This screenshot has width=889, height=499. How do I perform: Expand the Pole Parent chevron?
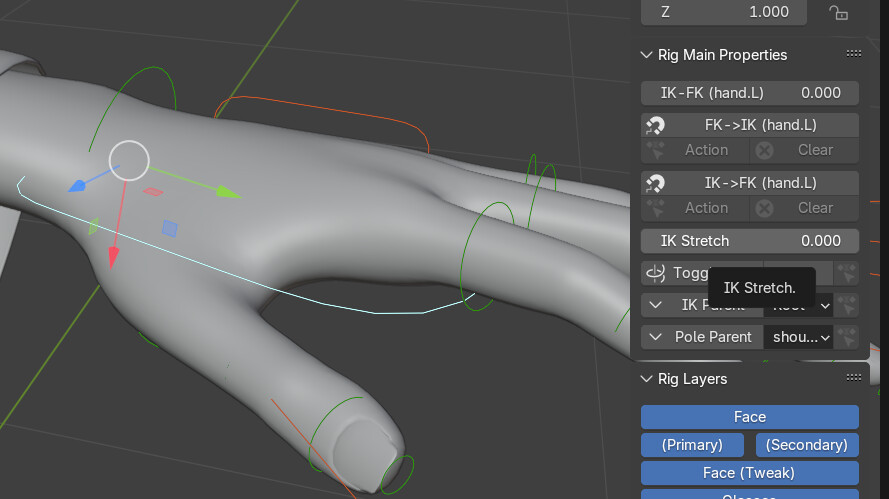(x=655, y=337)
